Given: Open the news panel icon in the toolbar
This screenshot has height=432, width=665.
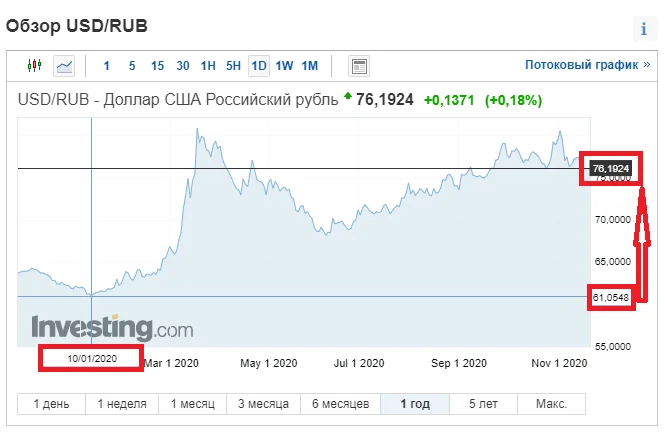Looking at the screenshot, I should (x=358, y=66).
